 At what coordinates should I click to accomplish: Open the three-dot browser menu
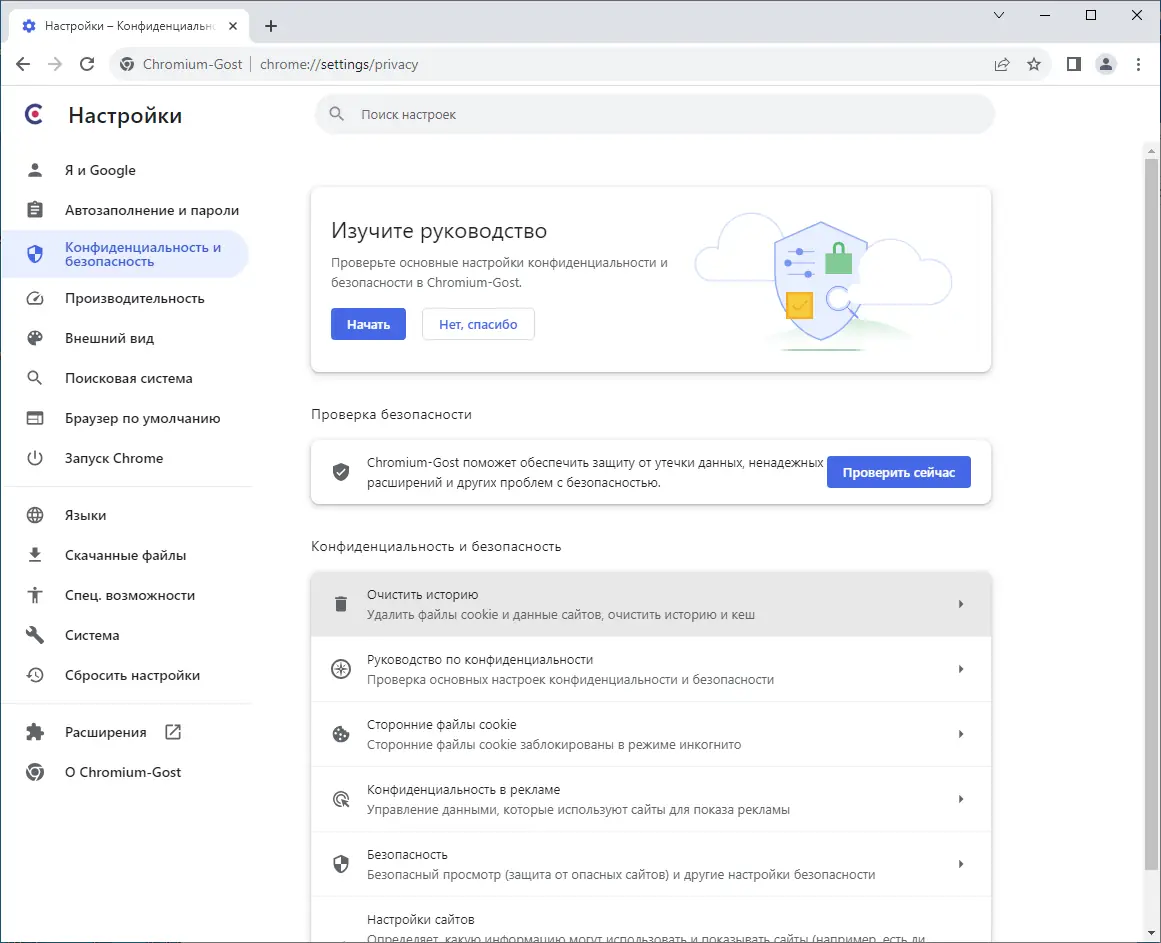1138,64
